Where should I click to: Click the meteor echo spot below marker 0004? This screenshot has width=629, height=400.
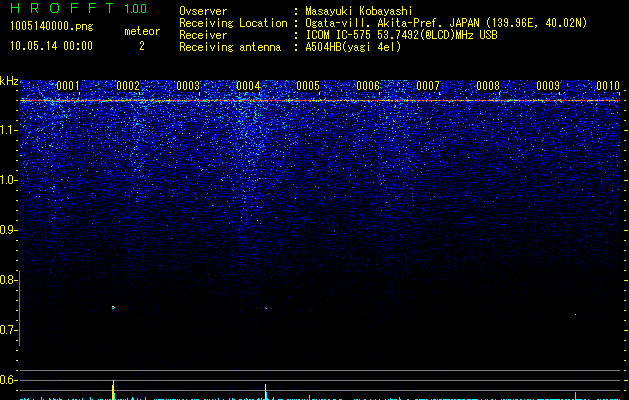click(x=266, y=308)
